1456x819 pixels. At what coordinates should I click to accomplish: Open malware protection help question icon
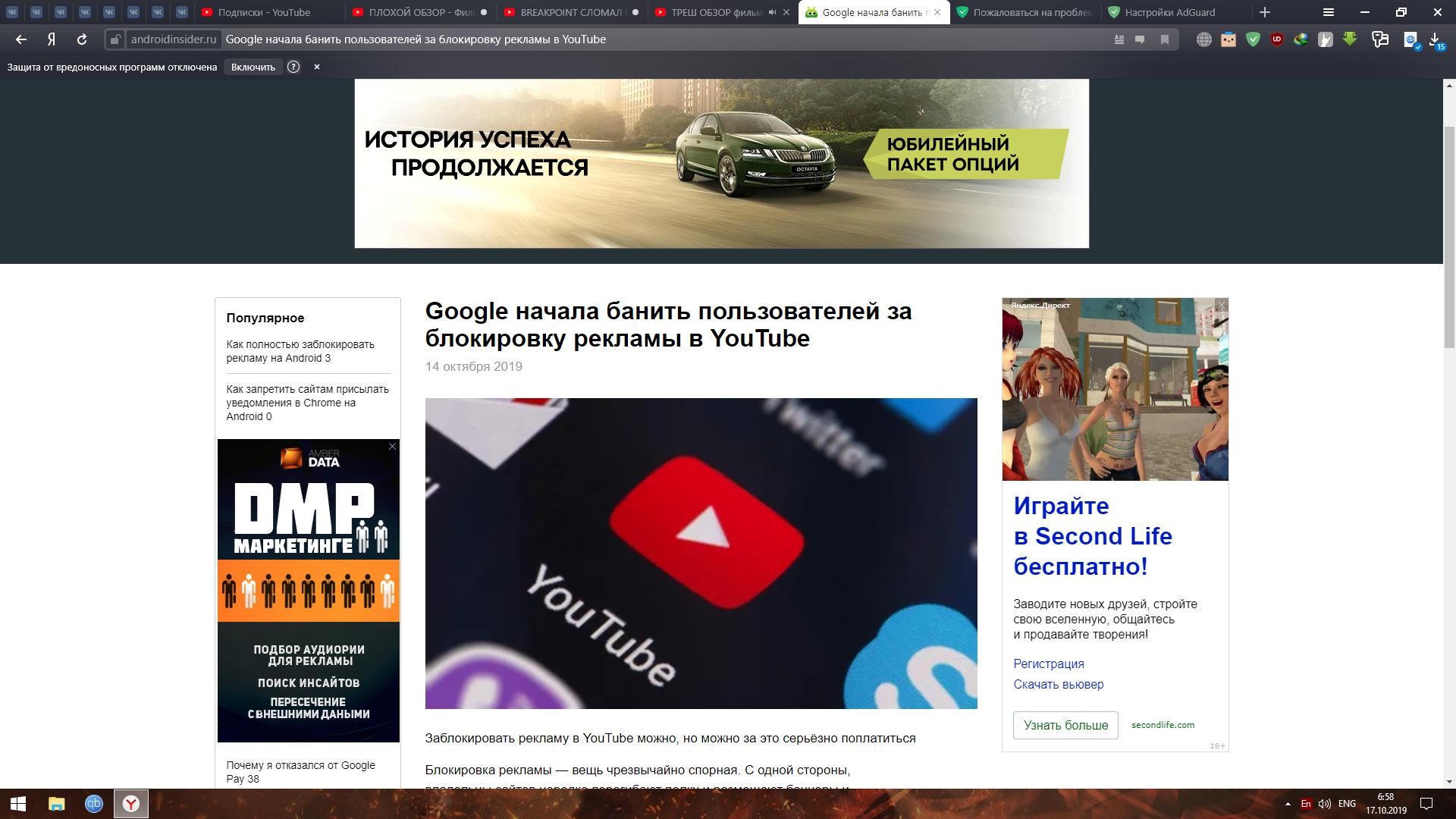pos(293,67)
